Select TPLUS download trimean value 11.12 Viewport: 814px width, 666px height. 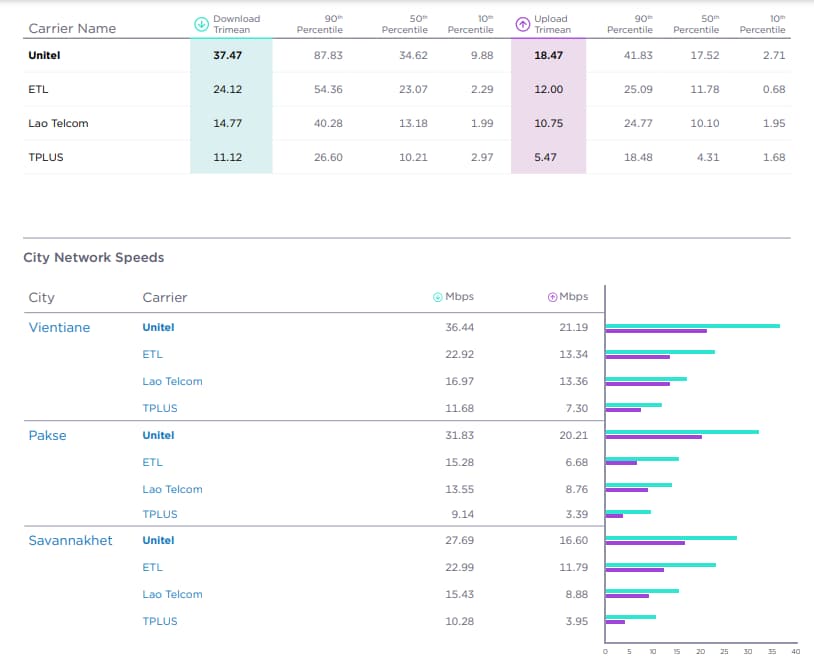pyautogui.click(x=227, y=157)
